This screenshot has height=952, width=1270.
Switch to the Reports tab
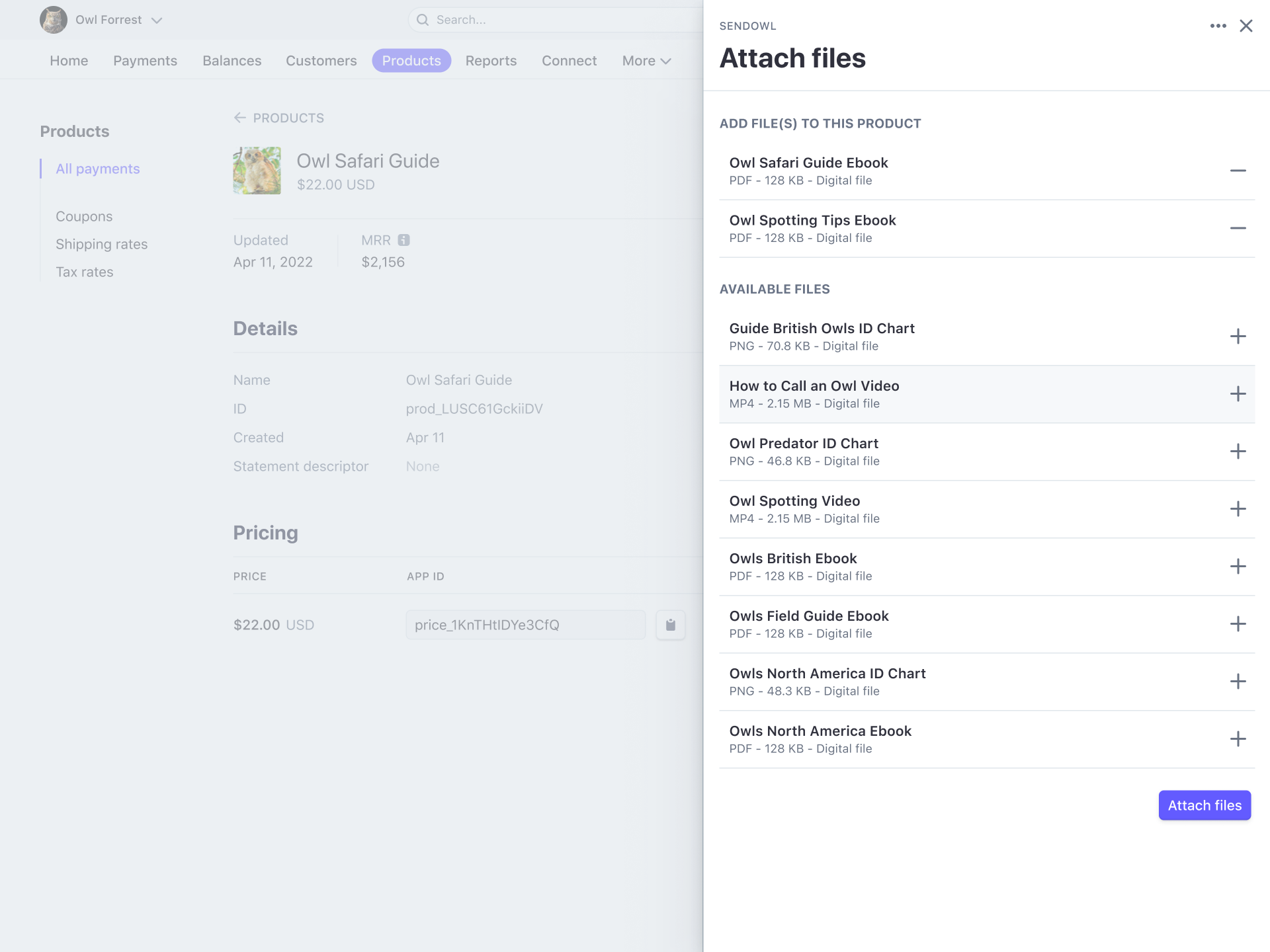[x=491, y=60]
